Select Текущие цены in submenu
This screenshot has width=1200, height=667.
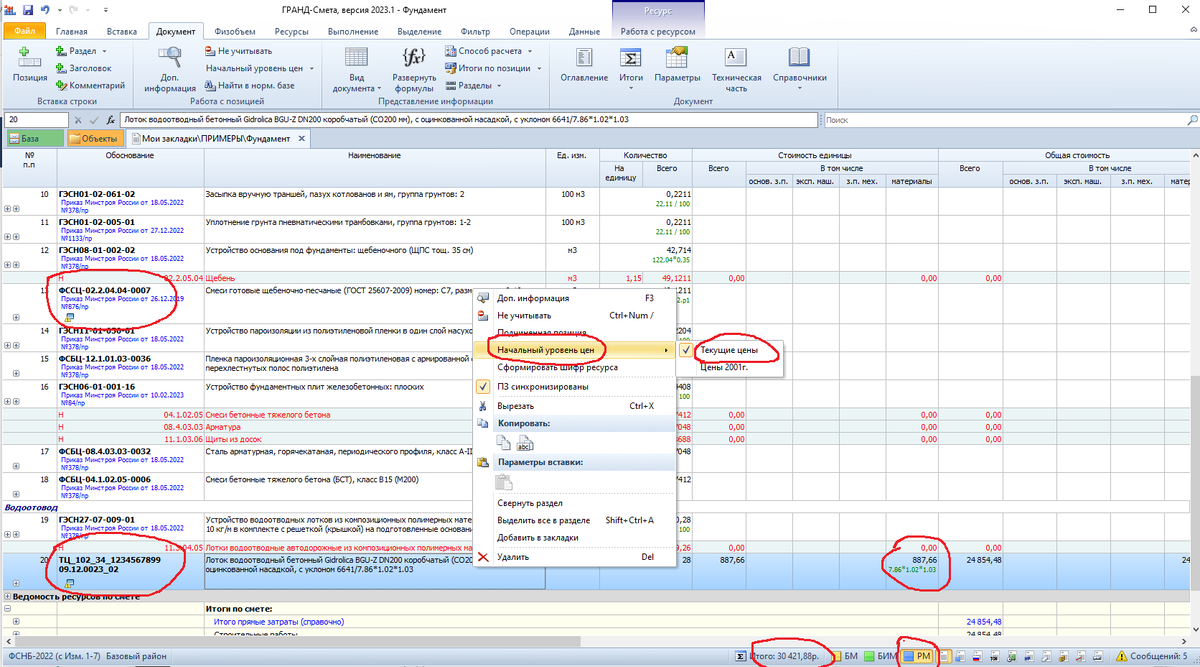click(729, 350)
